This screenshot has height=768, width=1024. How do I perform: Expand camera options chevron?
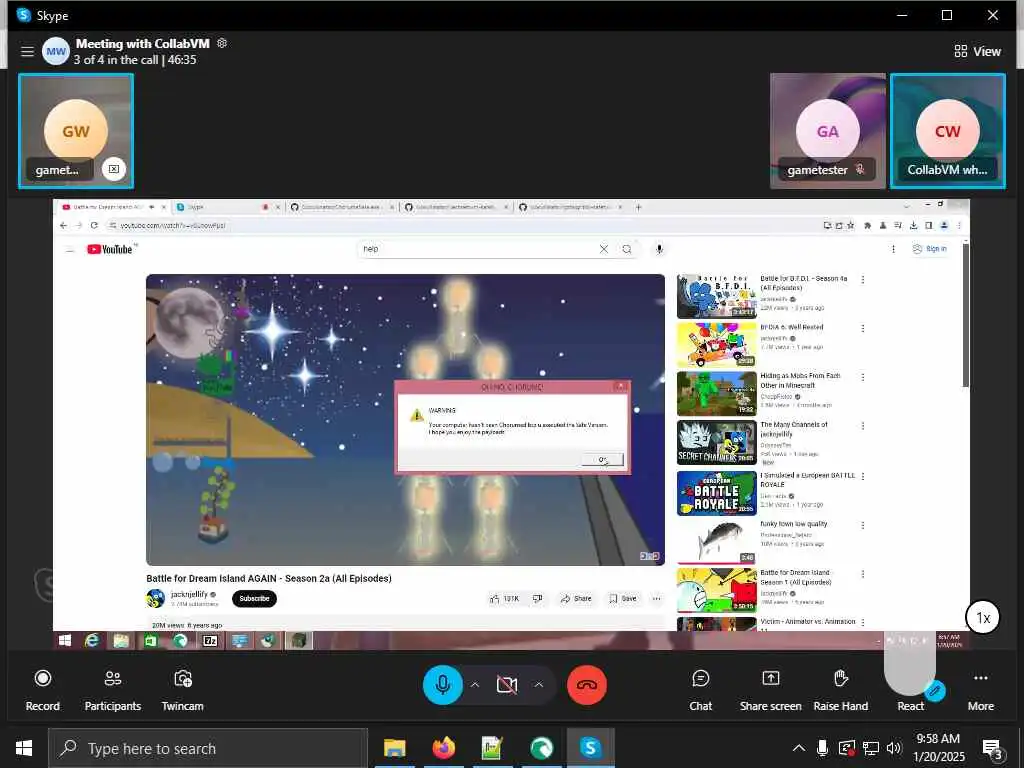click(x=539, y=684)
